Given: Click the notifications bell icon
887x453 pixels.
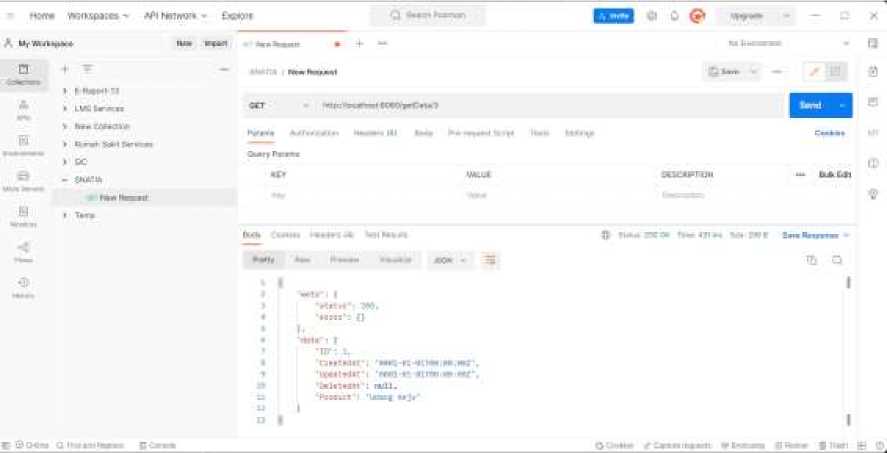Looking at the screenshot, I should pyautogui.click(x=675, y=16).
